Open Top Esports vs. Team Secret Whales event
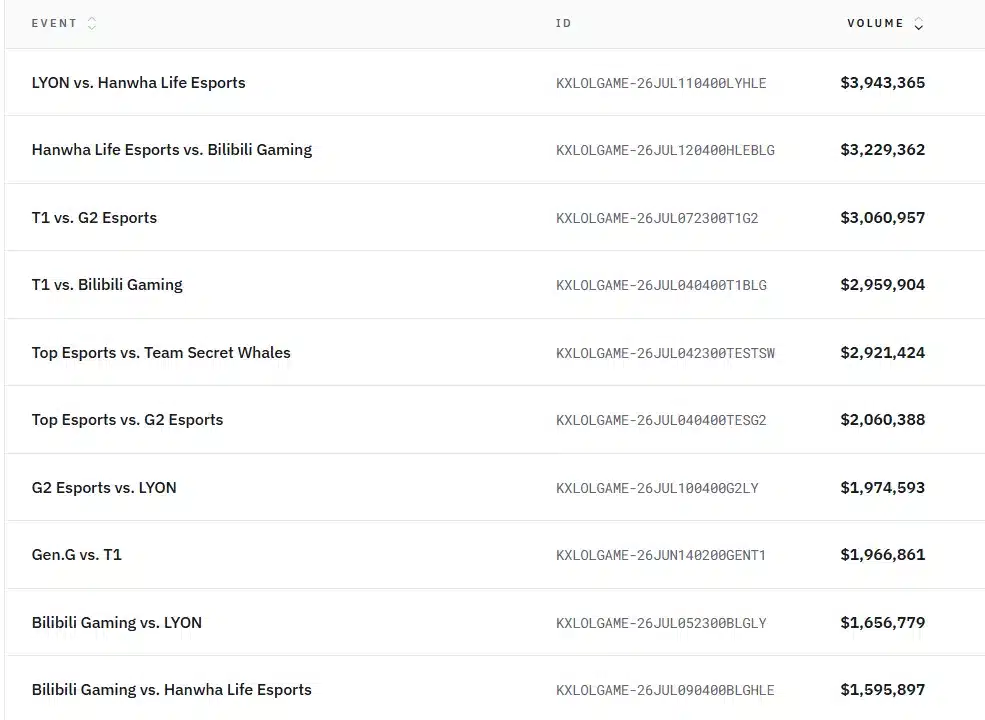This screenshot has height=720, width=985. pyautogui.click(x=161, y=352)
